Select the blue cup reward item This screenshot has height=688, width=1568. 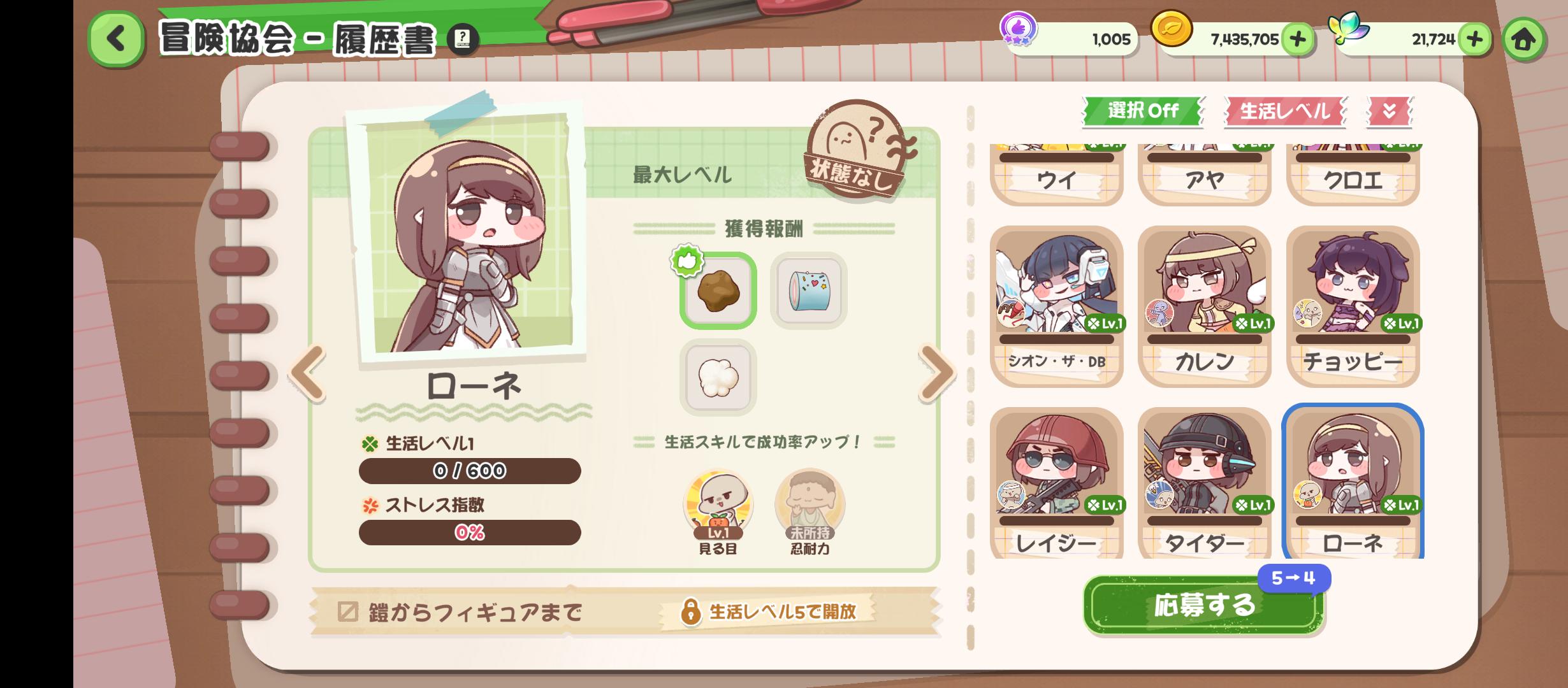pos(808,290)
